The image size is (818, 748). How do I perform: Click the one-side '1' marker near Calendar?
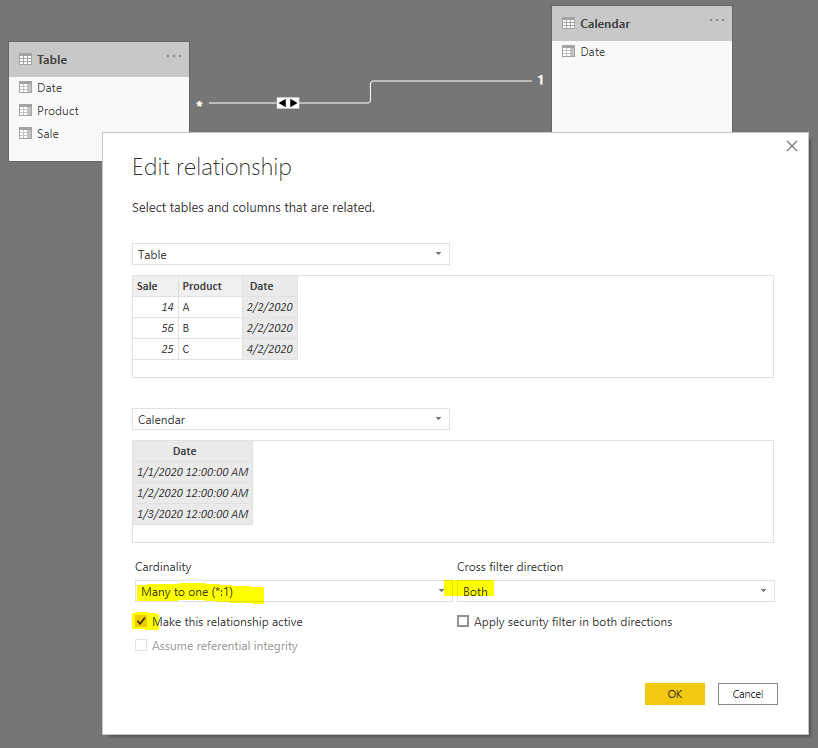[540, 80]
